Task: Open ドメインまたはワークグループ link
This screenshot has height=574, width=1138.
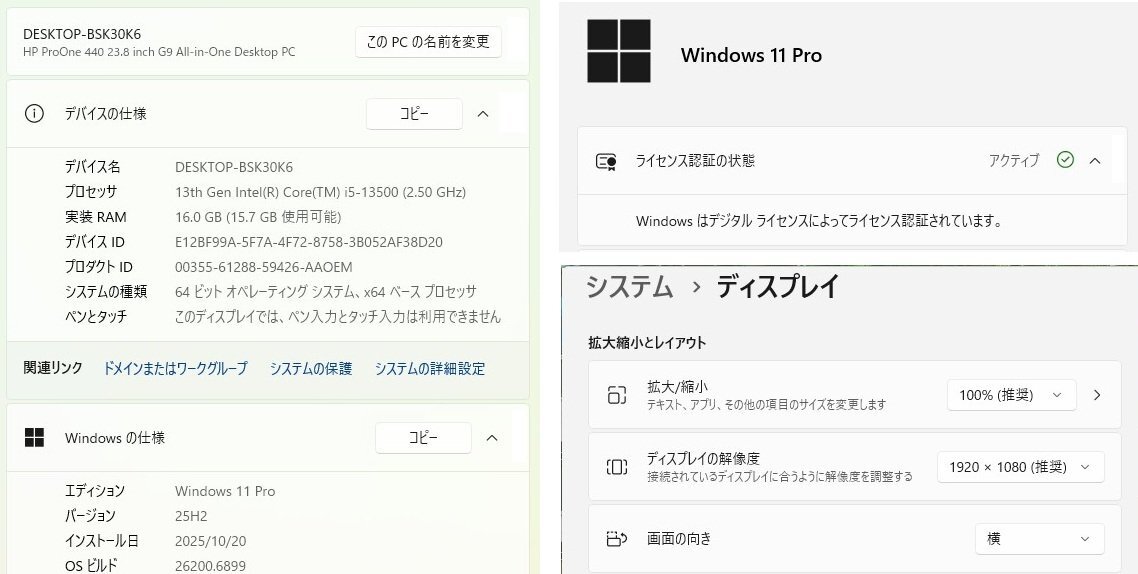Action: [175, 369]
